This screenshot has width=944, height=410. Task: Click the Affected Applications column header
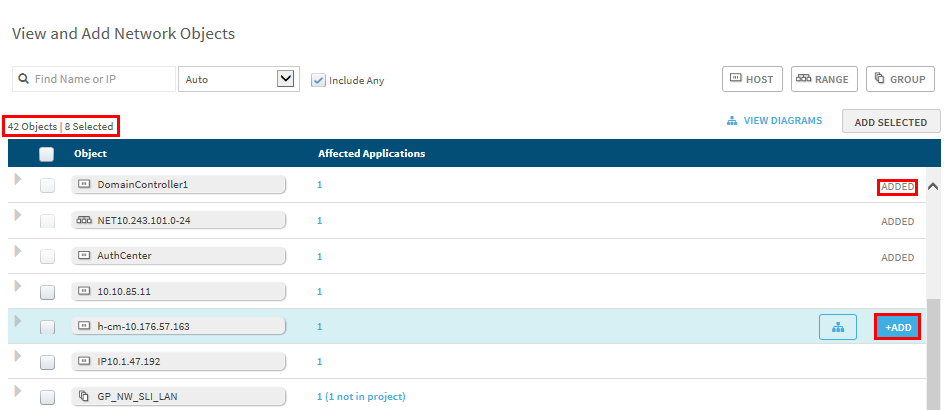coord(371,154)
